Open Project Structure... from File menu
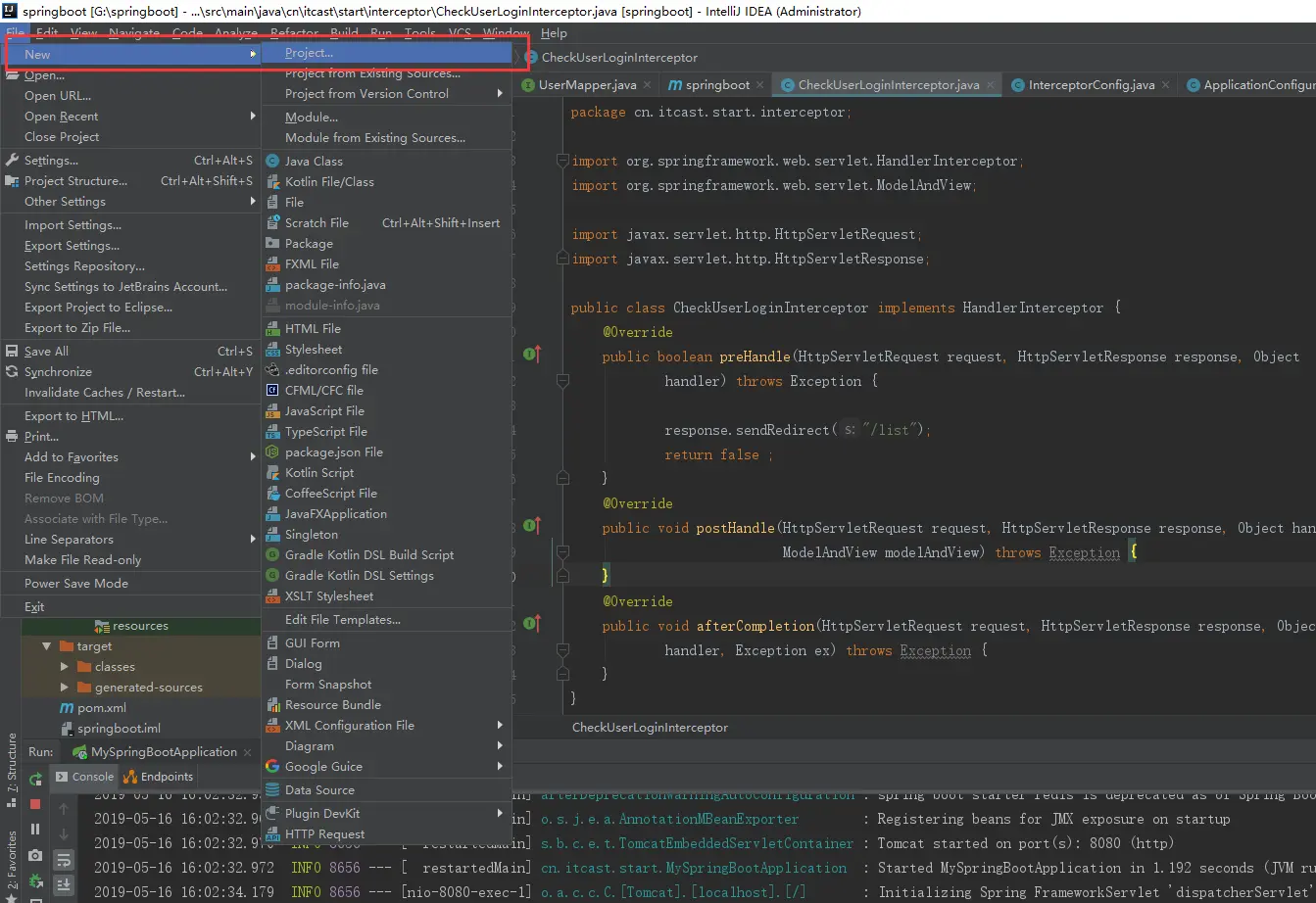This screenshot has height=903, width=1316. tap(131, 181)
